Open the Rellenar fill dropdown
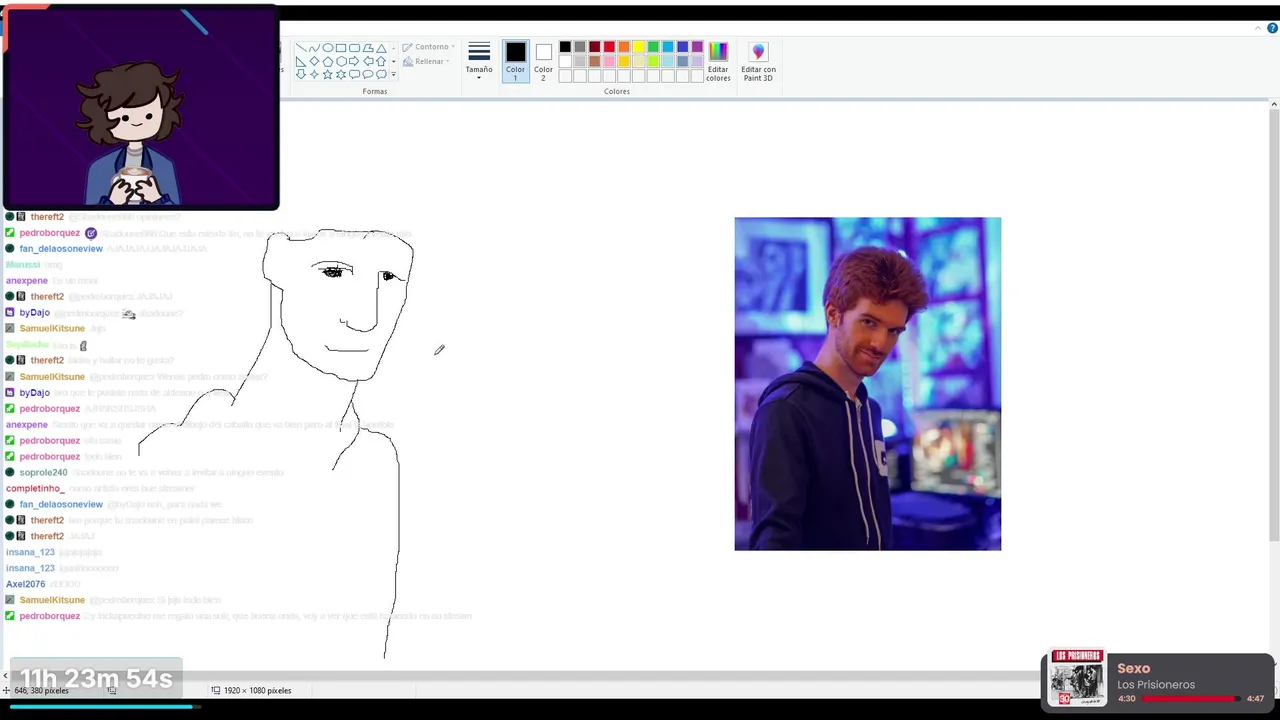Screen dimensions: 1280x720 point(425,61)
